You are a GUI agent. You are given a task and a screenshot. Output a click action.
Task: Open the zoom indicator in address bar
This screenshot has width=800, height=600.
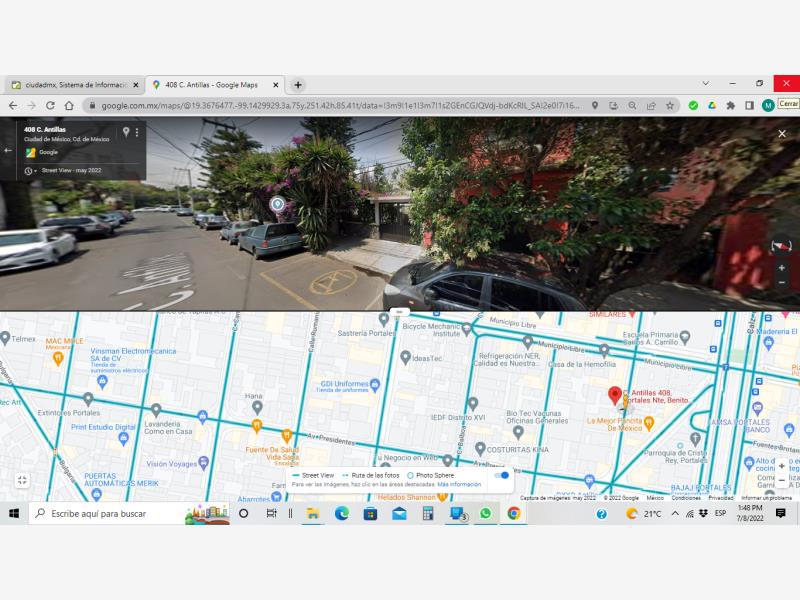click(x=633, y=106)
